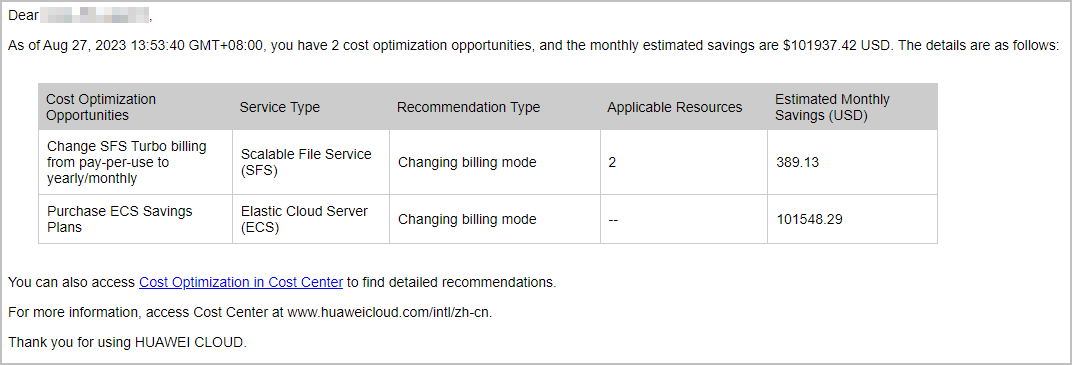
Task: Select the Change SFS Turbo billing cell
Action: pyautogui.click(x=135, y=163)
